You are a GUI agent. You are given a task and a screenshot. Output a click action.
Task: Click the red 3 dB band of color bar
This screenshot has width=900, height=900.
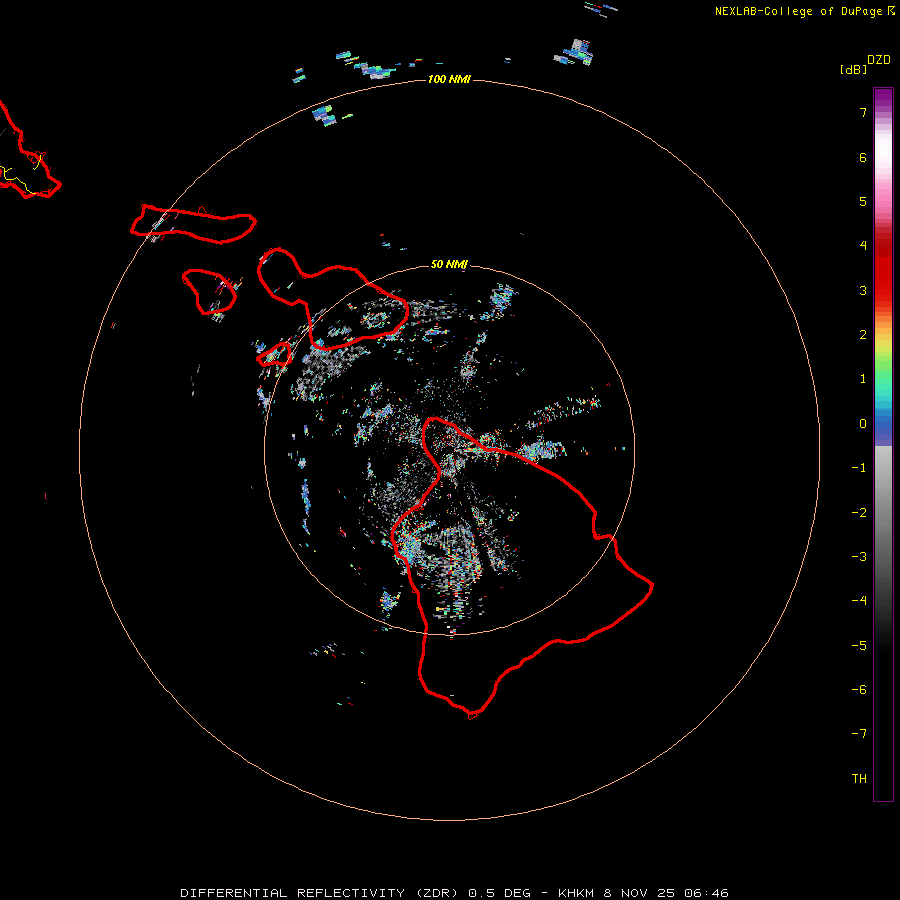tap(883, 290)
